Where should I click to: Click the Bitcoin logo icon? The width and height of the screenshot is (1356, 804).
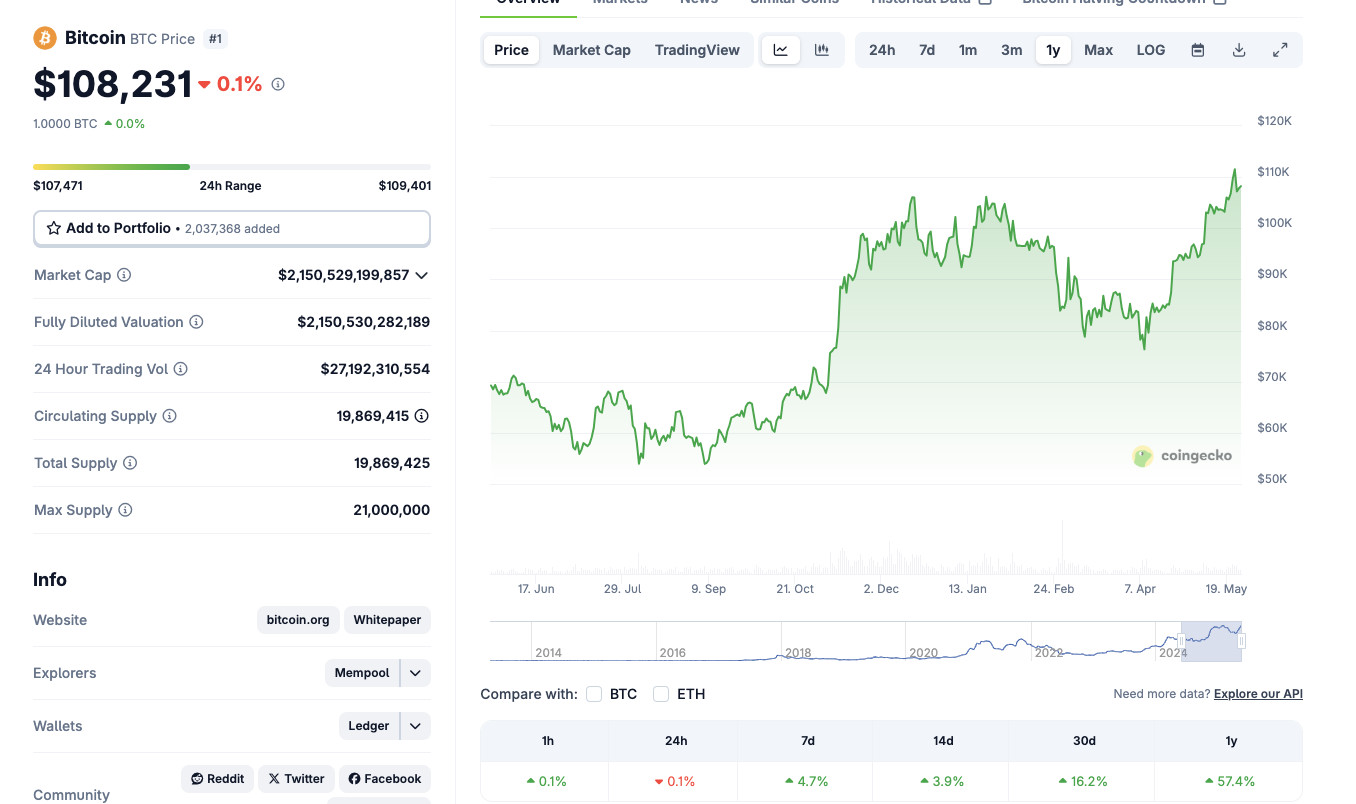[45, 38]
